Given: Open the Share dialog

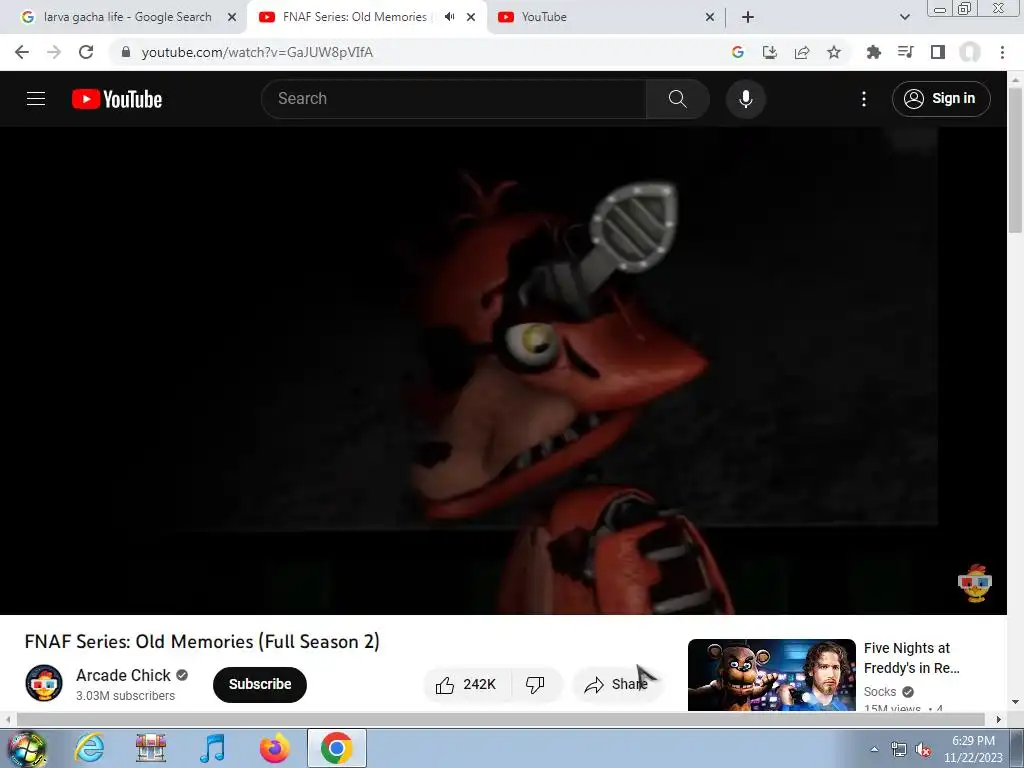Looking at the screenshot, I should pyautogui.click(x=616, y=684).
